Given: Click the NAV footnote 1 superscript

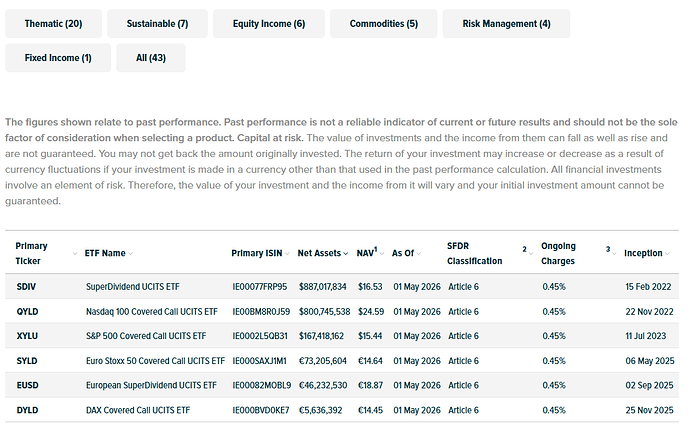Looking at the screenshot, I should coord(375,249).
